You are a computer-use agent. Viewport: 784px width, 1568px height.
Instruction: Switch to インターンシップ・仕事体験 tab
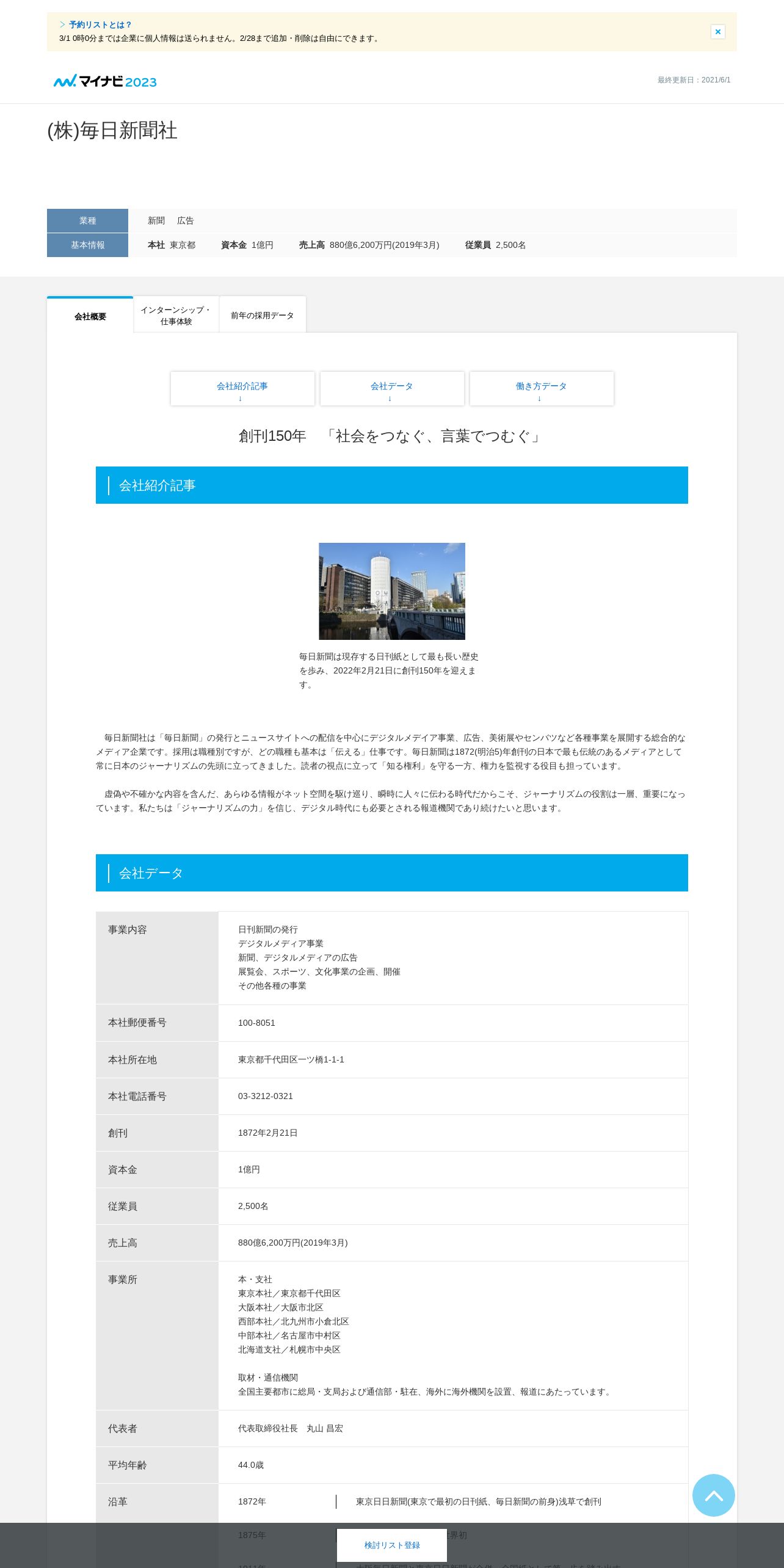[x=176, y=316]
